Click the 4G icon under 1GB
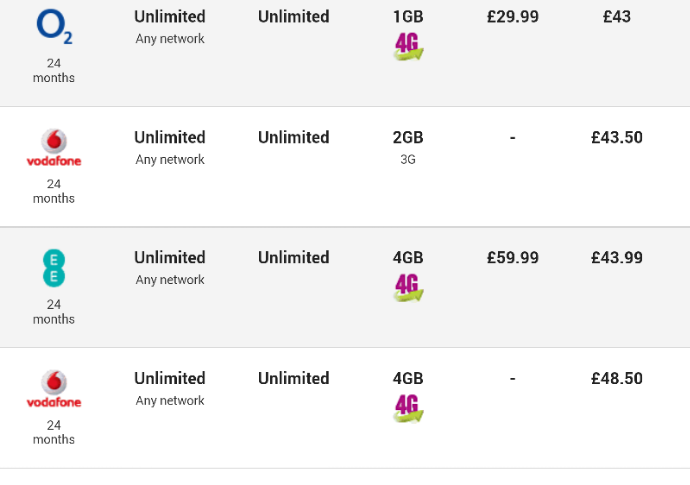The width and height of the screenshot is (690, 485). click(408, 46)
